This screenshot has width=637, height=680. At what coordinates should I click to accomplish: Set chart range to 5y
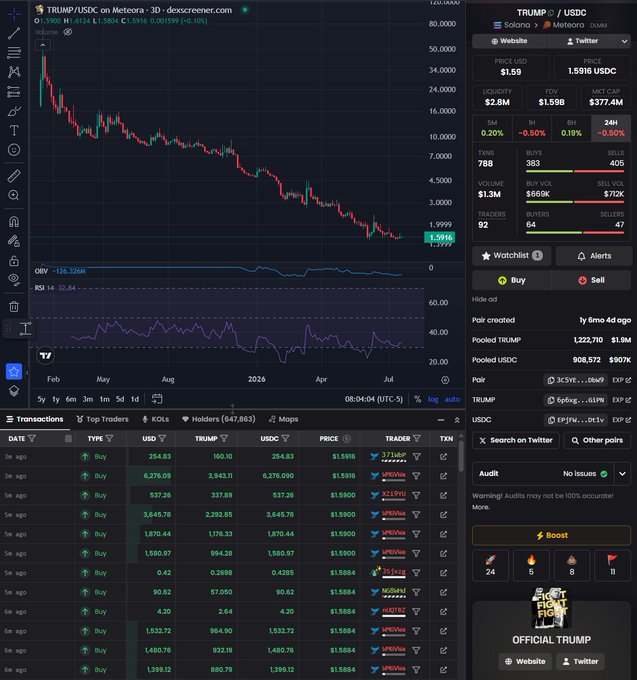tap(41, 399)
